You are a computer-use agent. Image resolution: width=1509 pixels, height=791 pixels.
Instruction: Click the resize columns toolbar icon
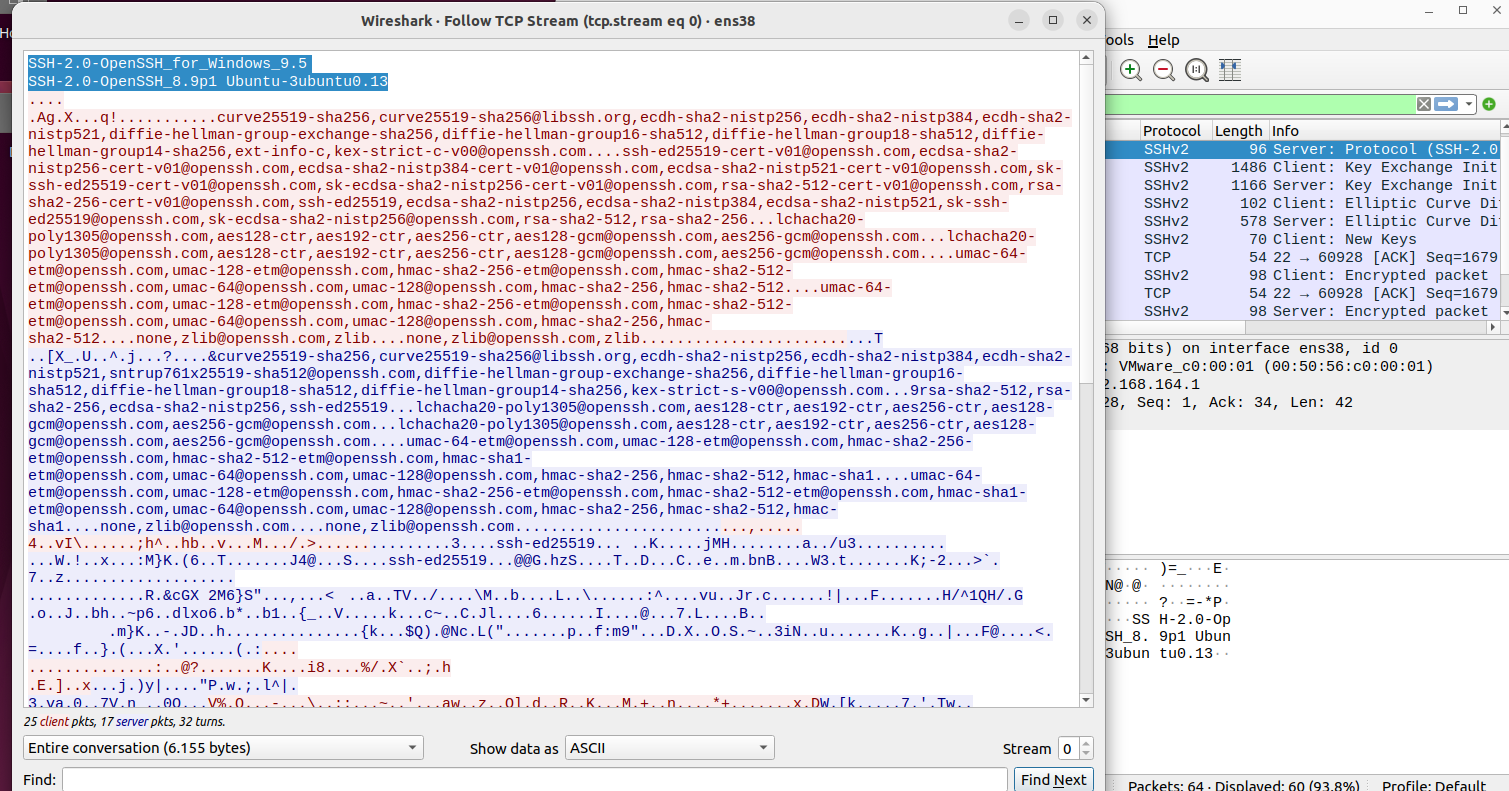[x=1229, y=70]
